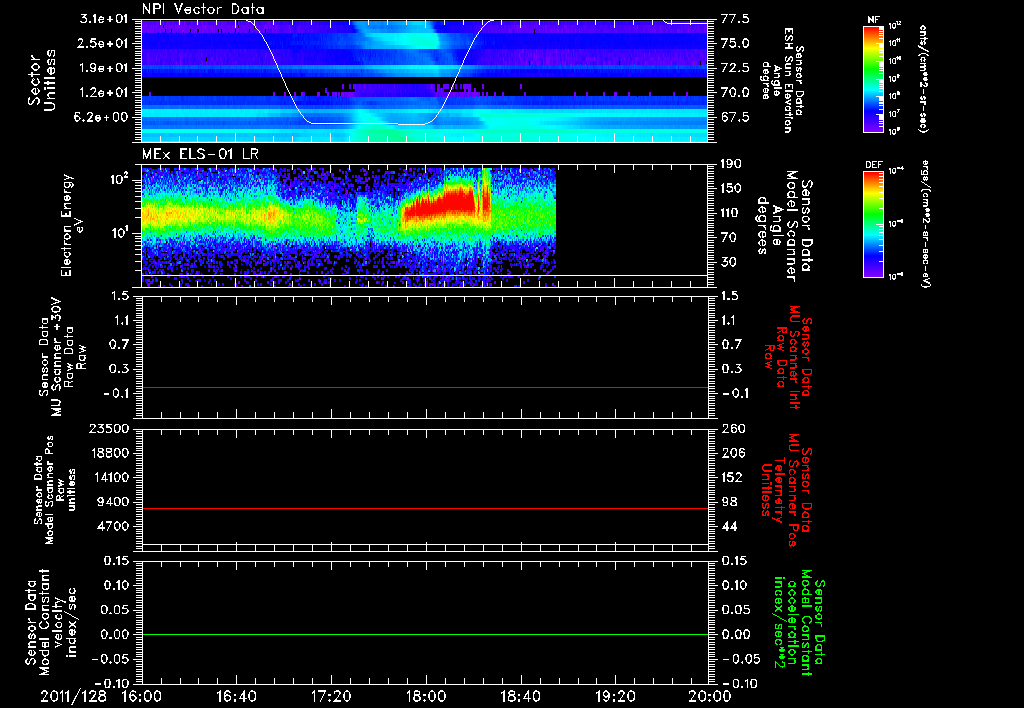
Task: Click the 'Electron Energy eV' axis label
Action: coord(72,225)
